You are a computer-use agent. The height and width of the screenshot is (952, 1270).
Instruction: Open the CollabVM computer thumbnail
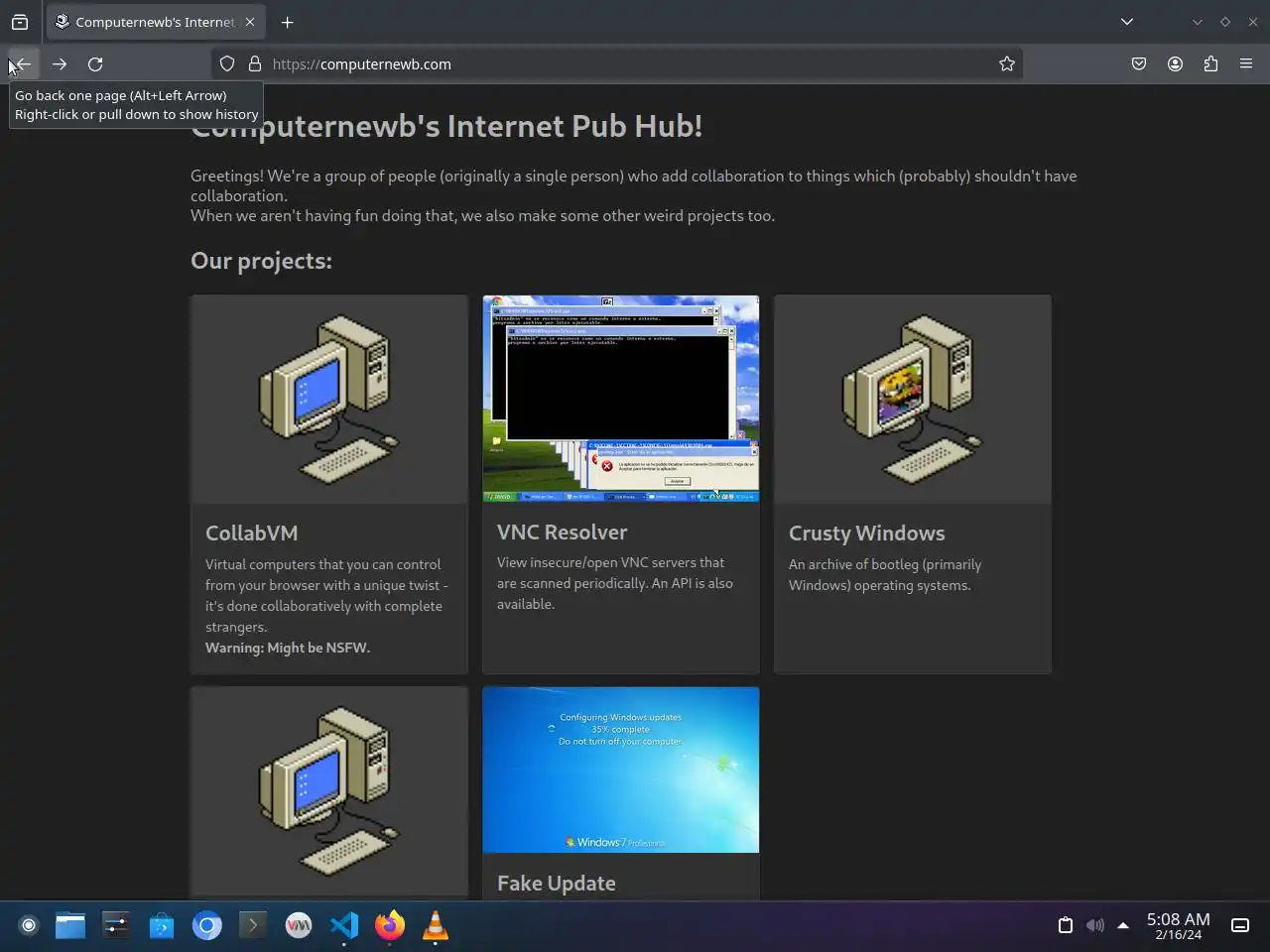329,400
